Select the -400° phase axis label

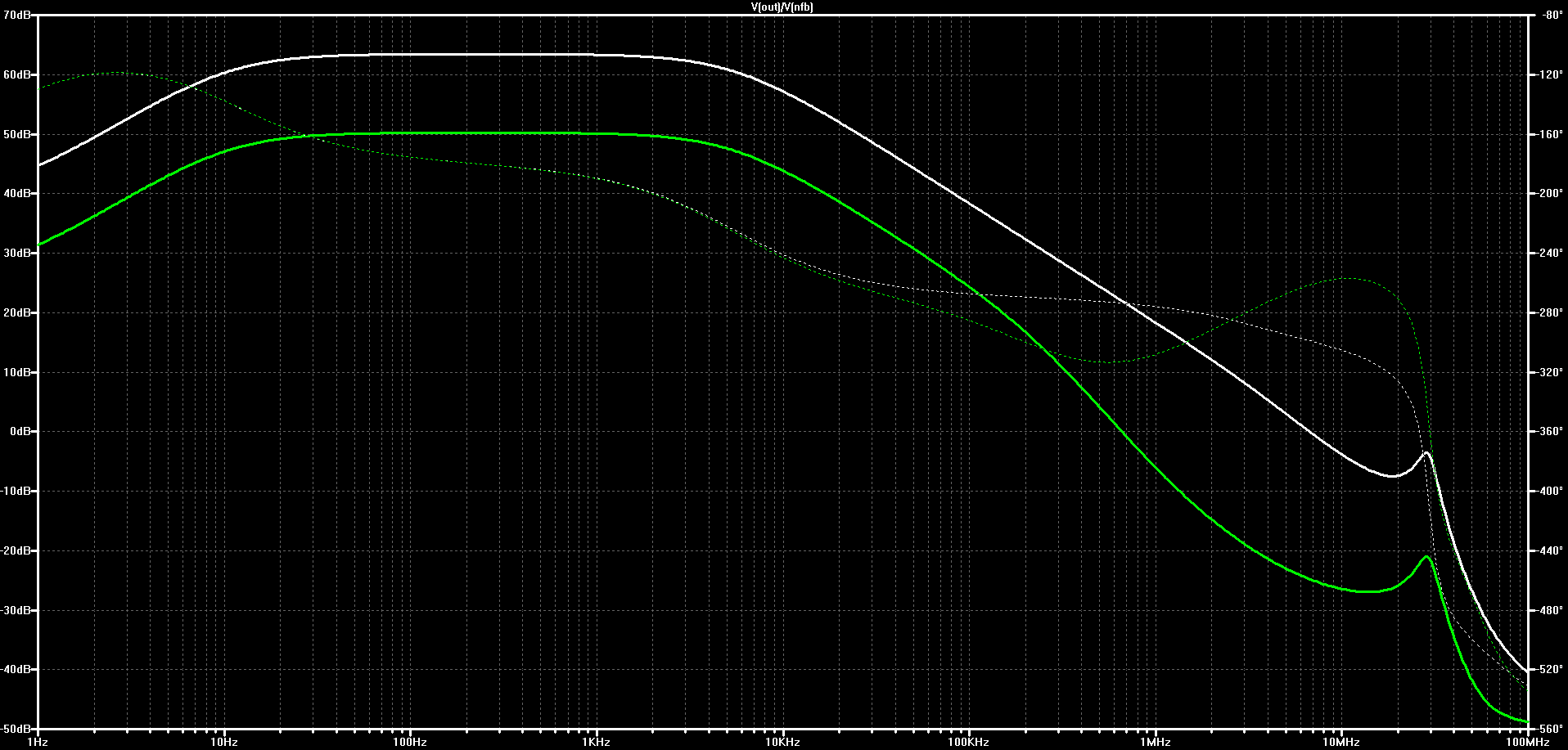[1548, 491]
